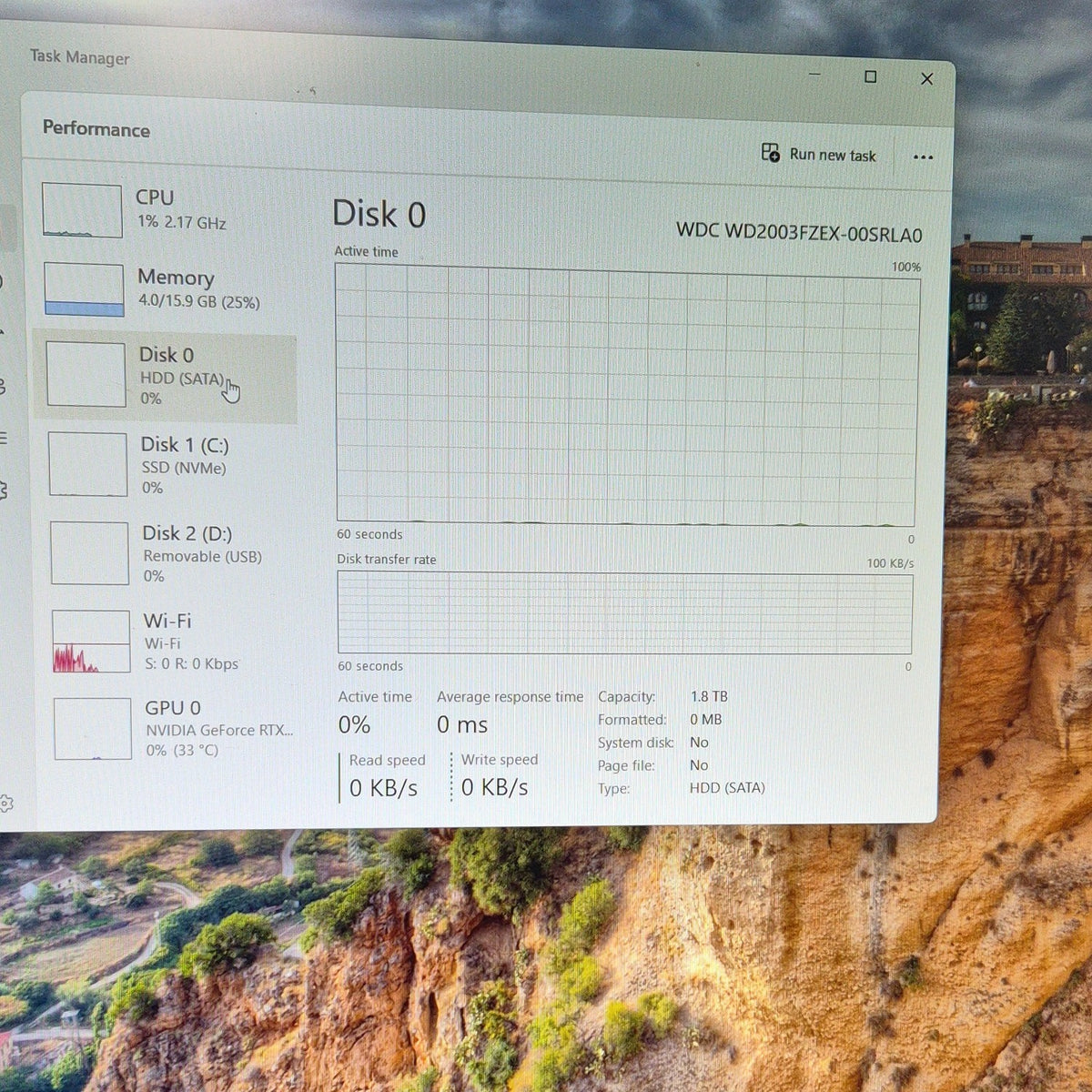Select the CPU entry in the sidebar
This screenshot has height=1092, width=1092.
click(164, 210)
